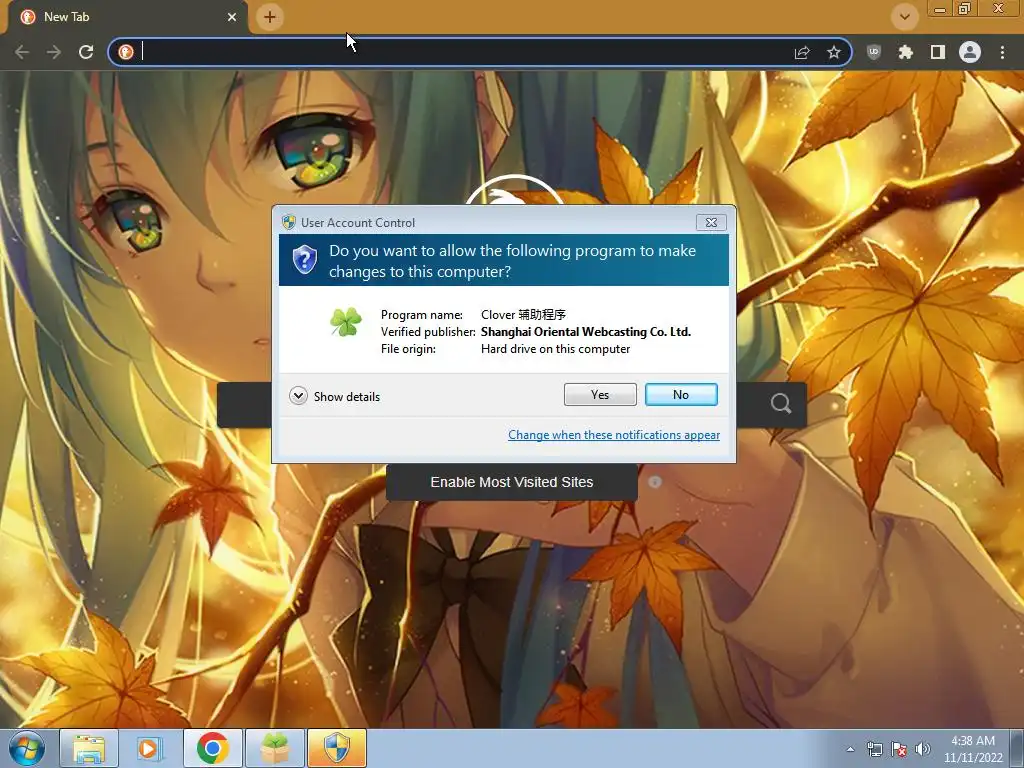1024x768 pixels.
Task: Click the UAC question shield icon
Action: tap(304, 260)
